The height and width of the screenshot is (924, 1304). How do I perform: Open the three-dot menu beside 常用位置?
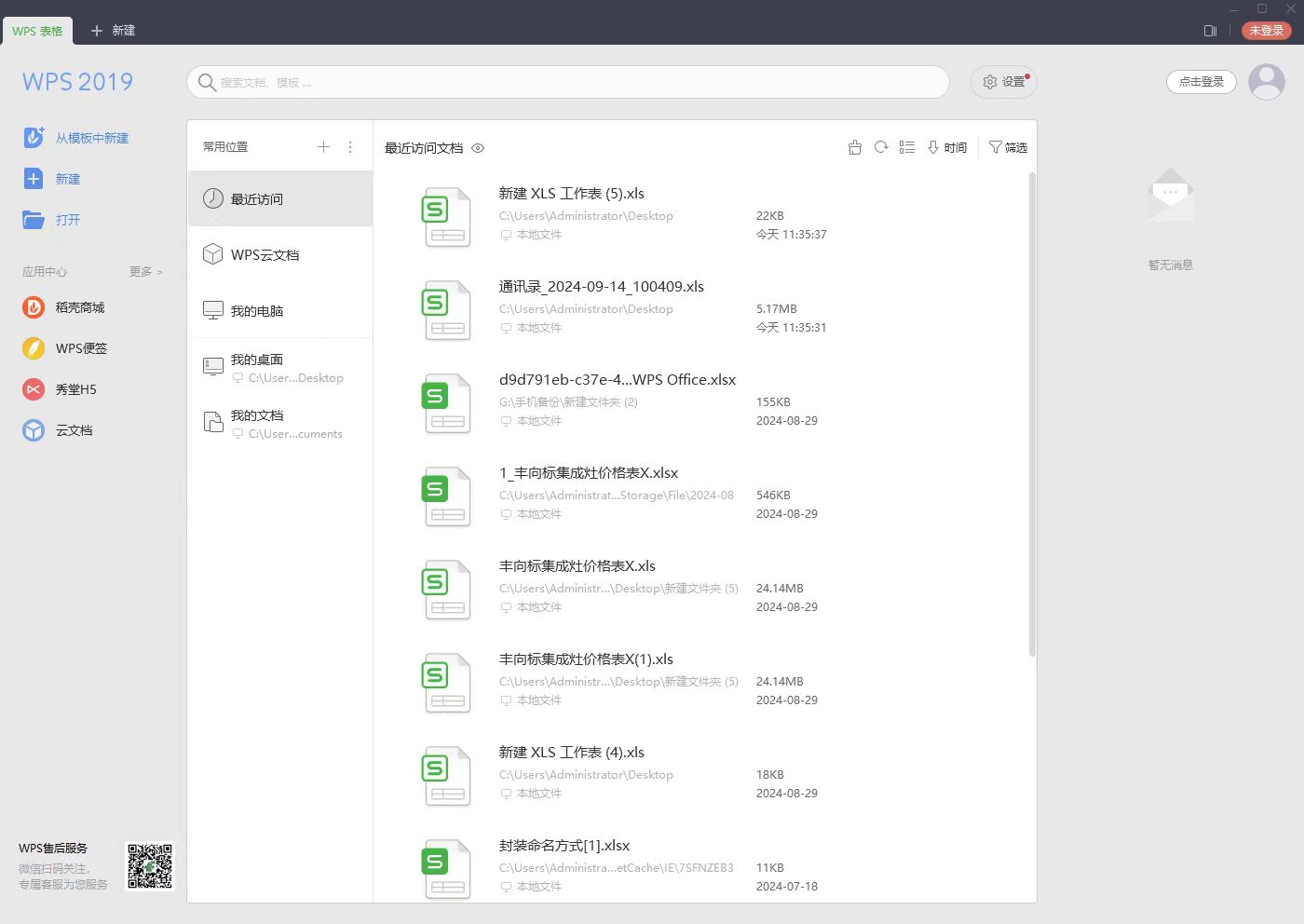click(350, 147)
